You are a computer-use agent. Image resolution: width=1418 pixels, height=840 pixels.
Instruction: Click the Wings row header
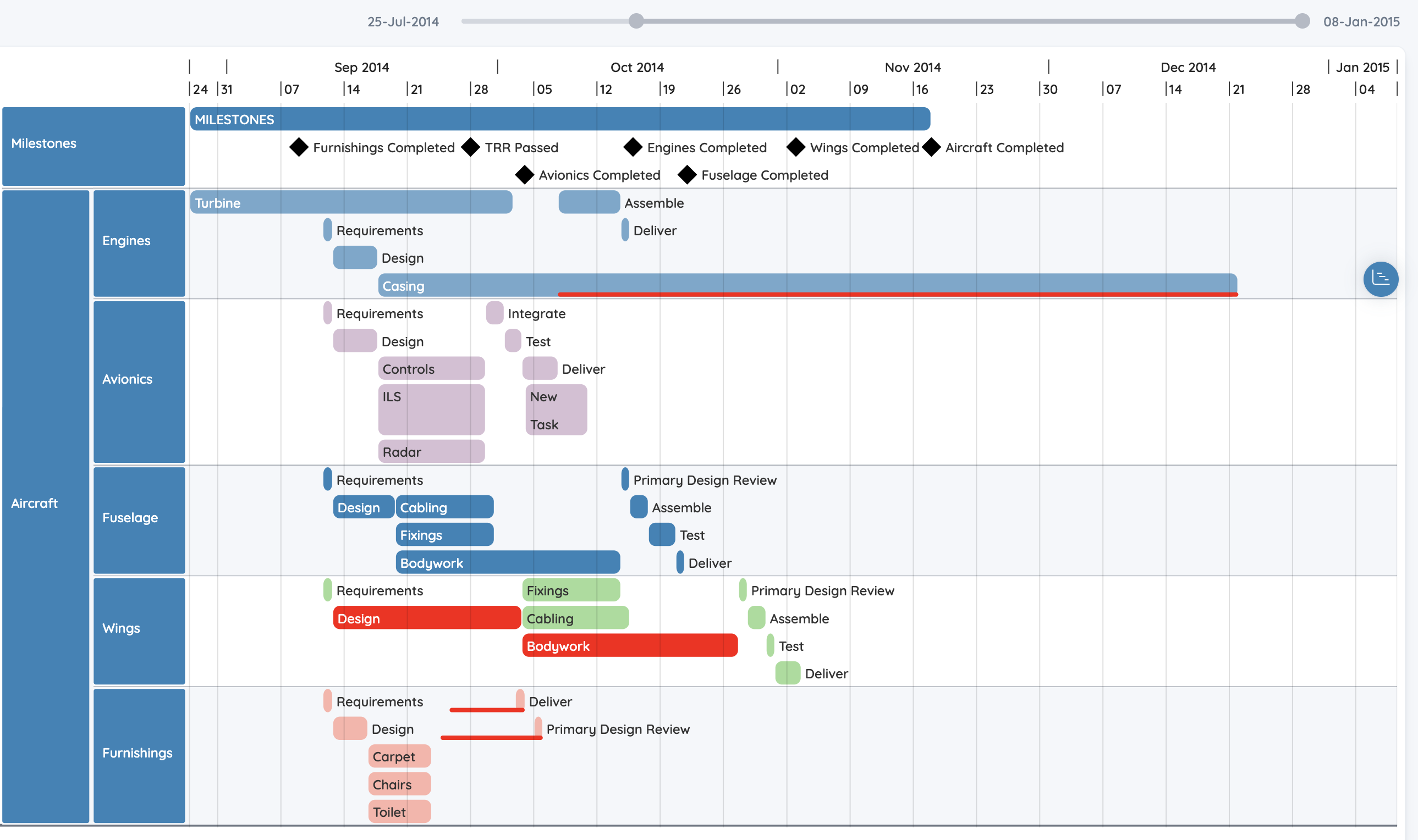(139, 631)
